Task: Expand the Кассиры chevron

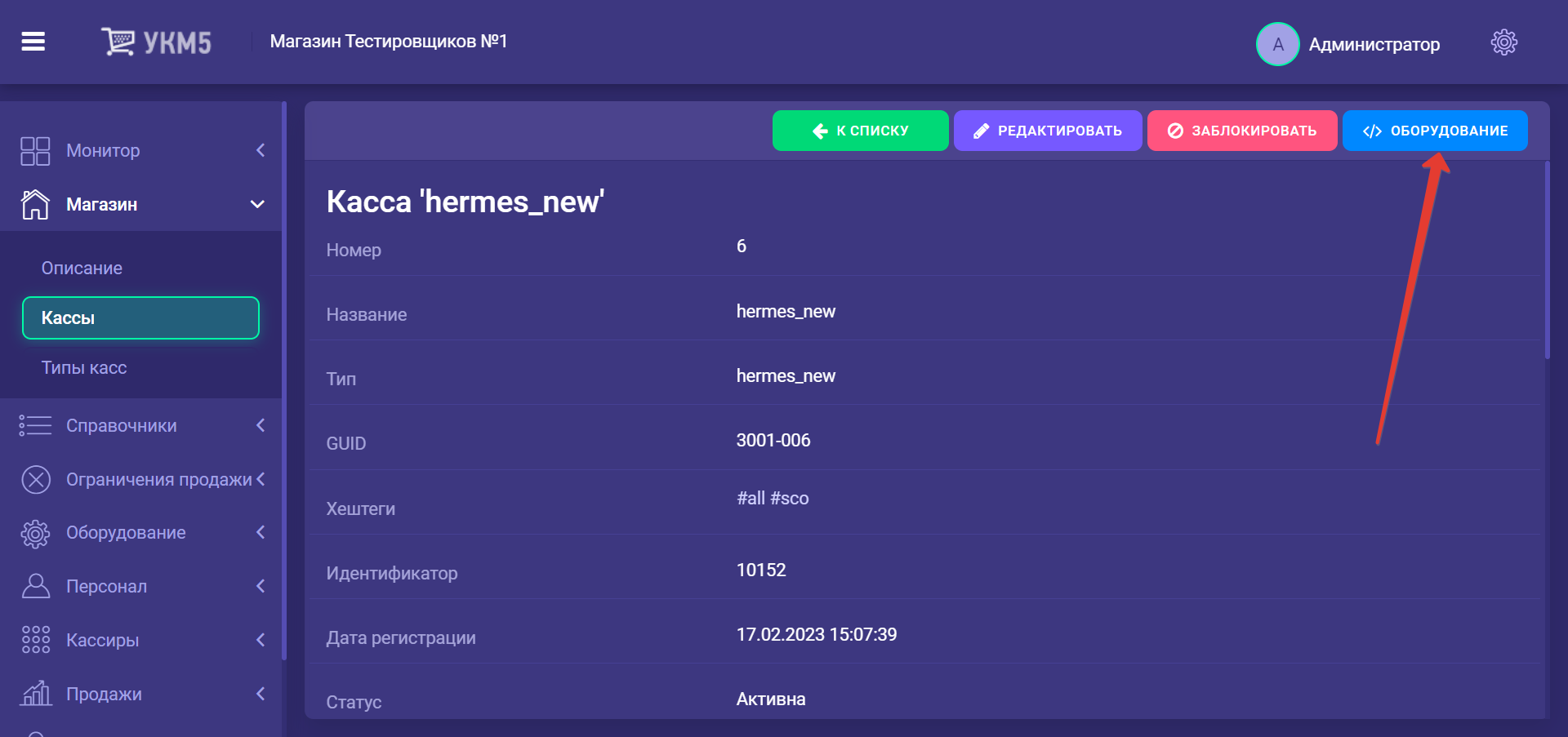Action: pyautogui.click(x=261, y=640)
